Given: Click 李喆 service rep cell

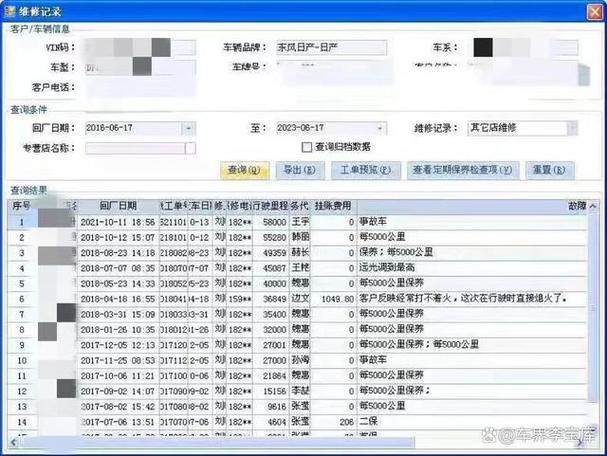Looking at the screenshot, I should point(300,391).
